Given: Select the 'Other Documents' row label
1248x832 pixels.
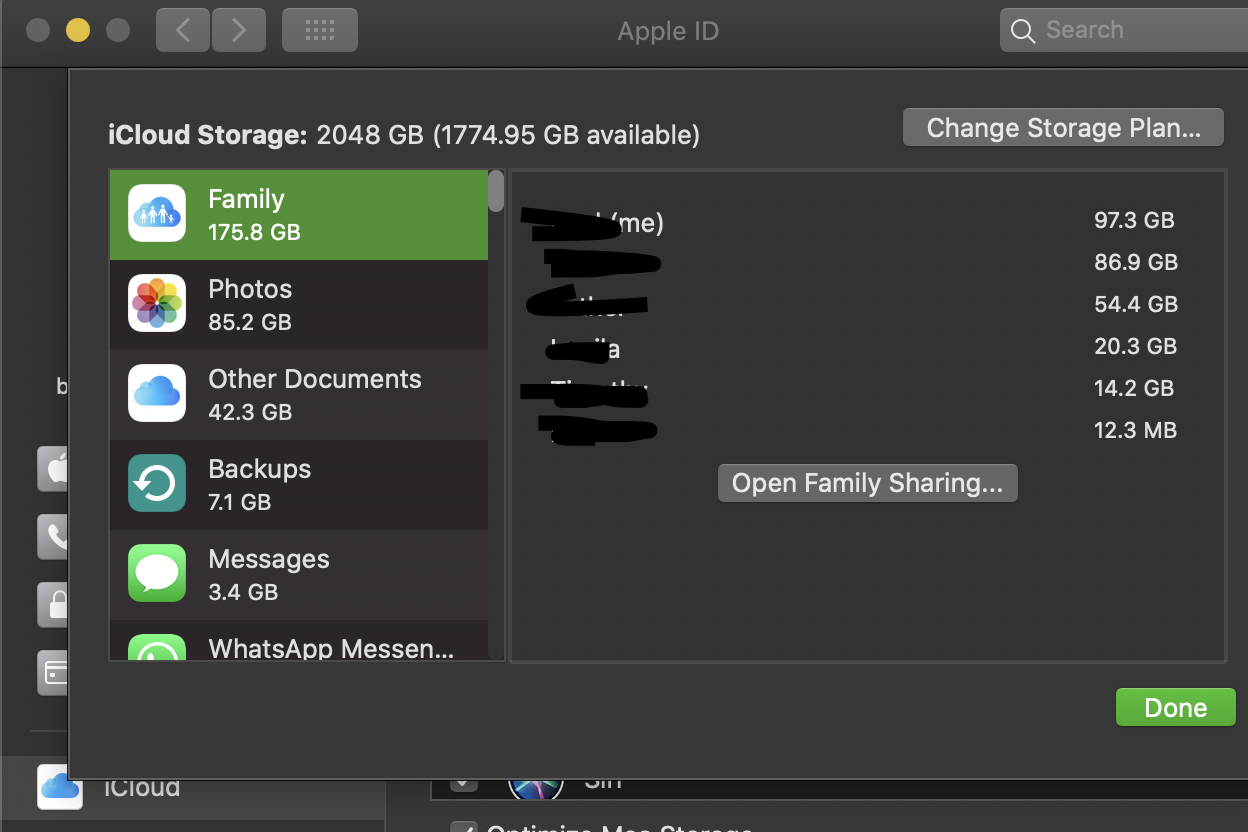Looking at the screenshot, I should pyautogui.click(x=315, y=379).
